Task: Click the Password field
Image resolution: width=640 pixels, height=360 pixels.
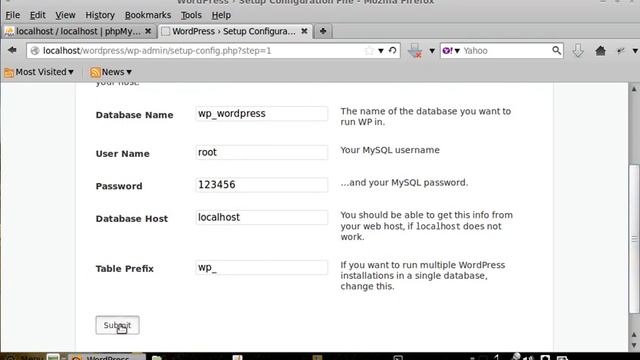Action: tap(262, 184)
